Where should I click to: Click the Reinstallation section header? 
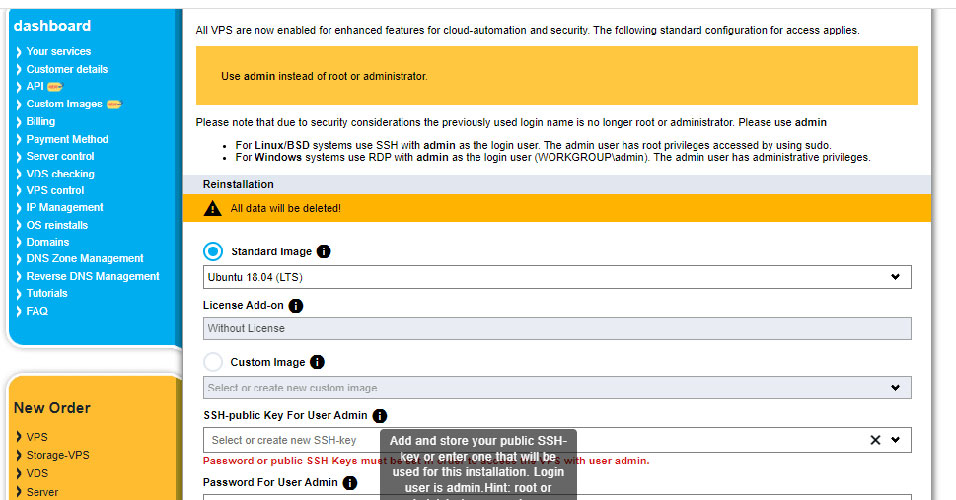557,184
